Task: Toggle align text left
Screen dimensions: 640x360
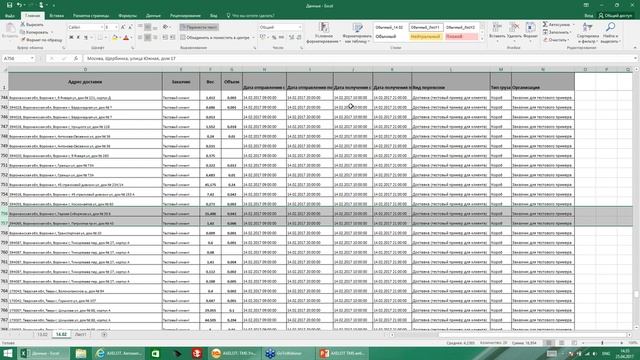Action: point(140,37)
